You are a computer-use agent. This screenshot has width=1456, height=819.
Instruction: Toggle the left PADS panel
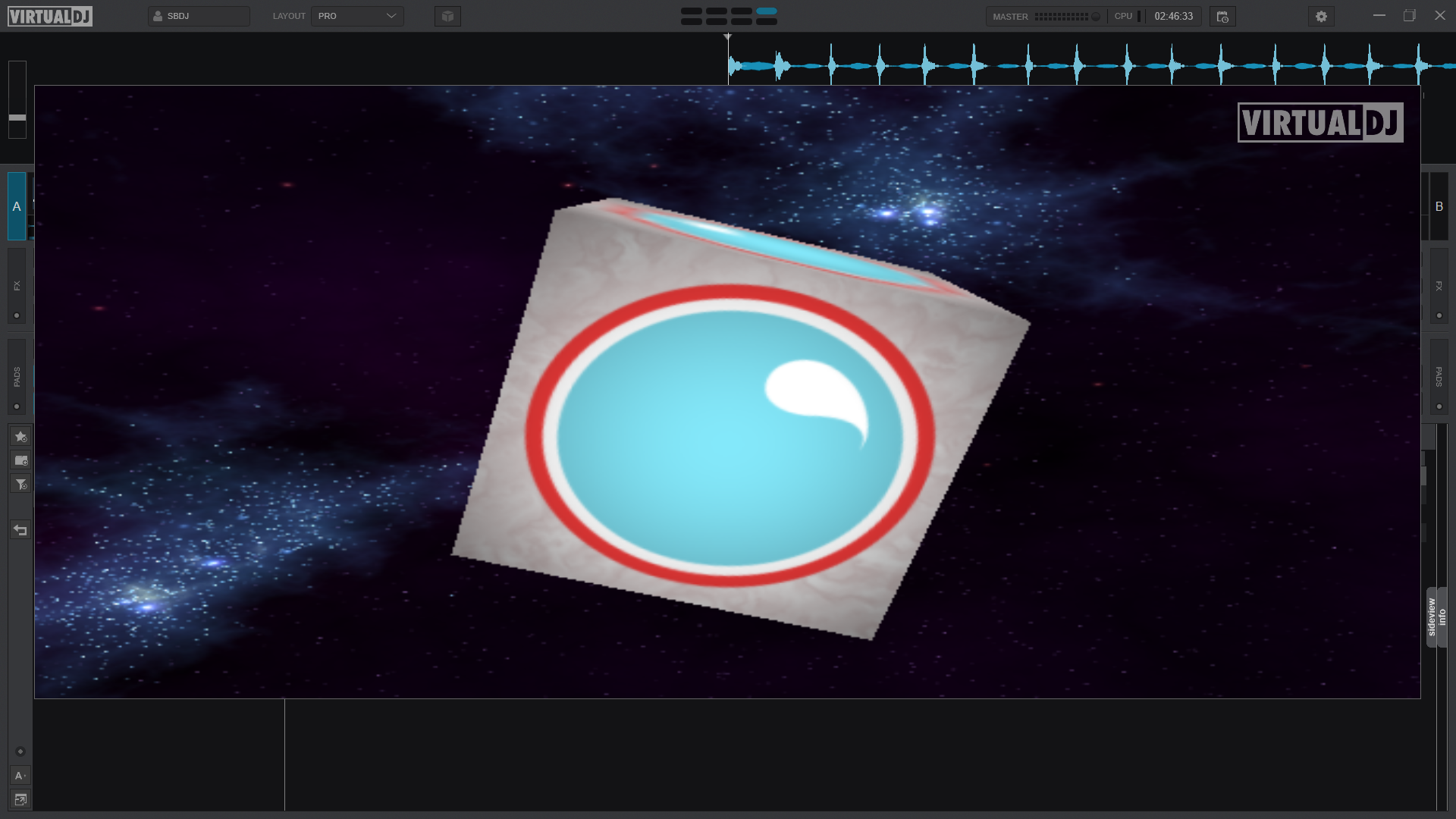pyautogui.click(x=17, y=377)
